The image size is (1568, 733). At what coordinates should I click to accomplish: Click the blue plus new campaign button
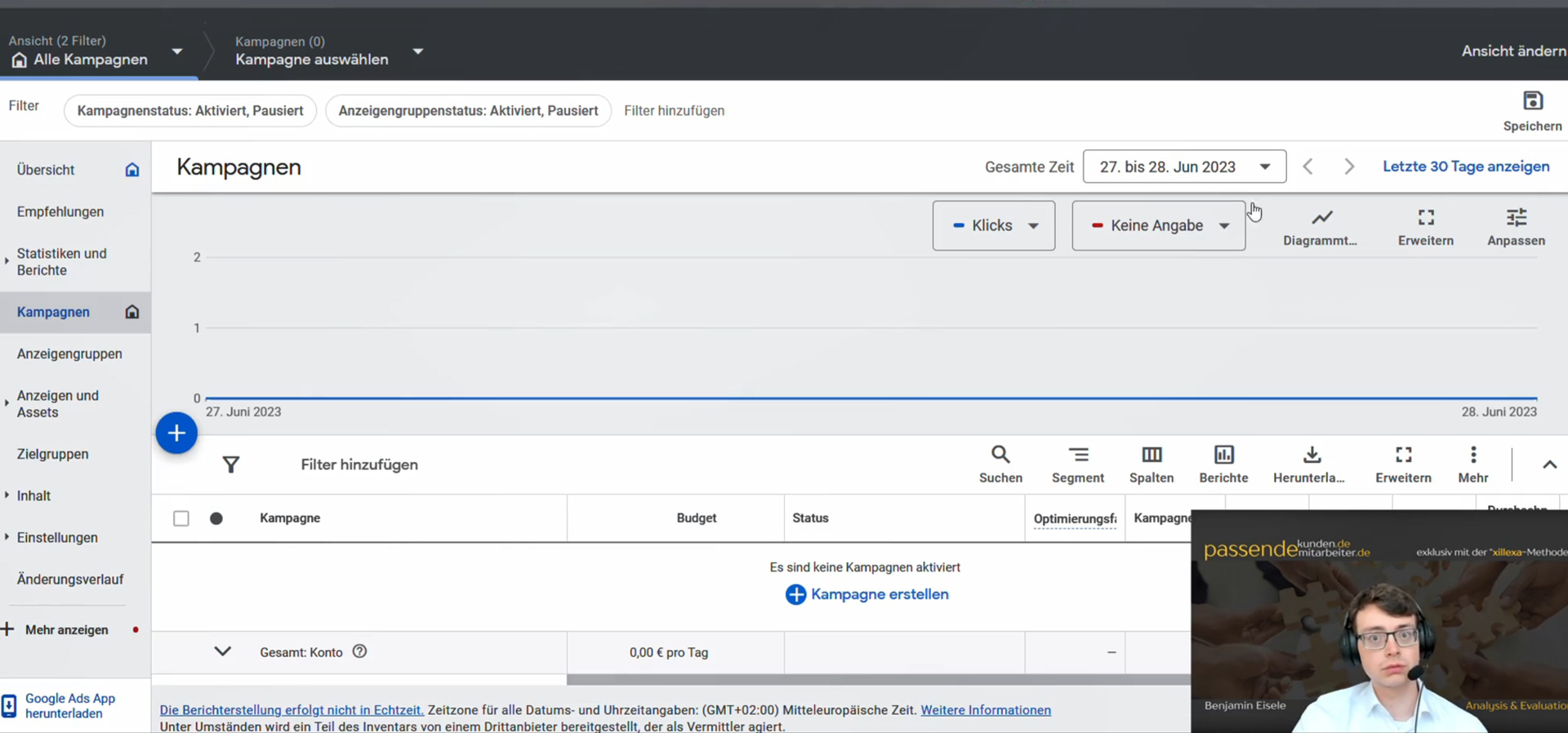176,433
